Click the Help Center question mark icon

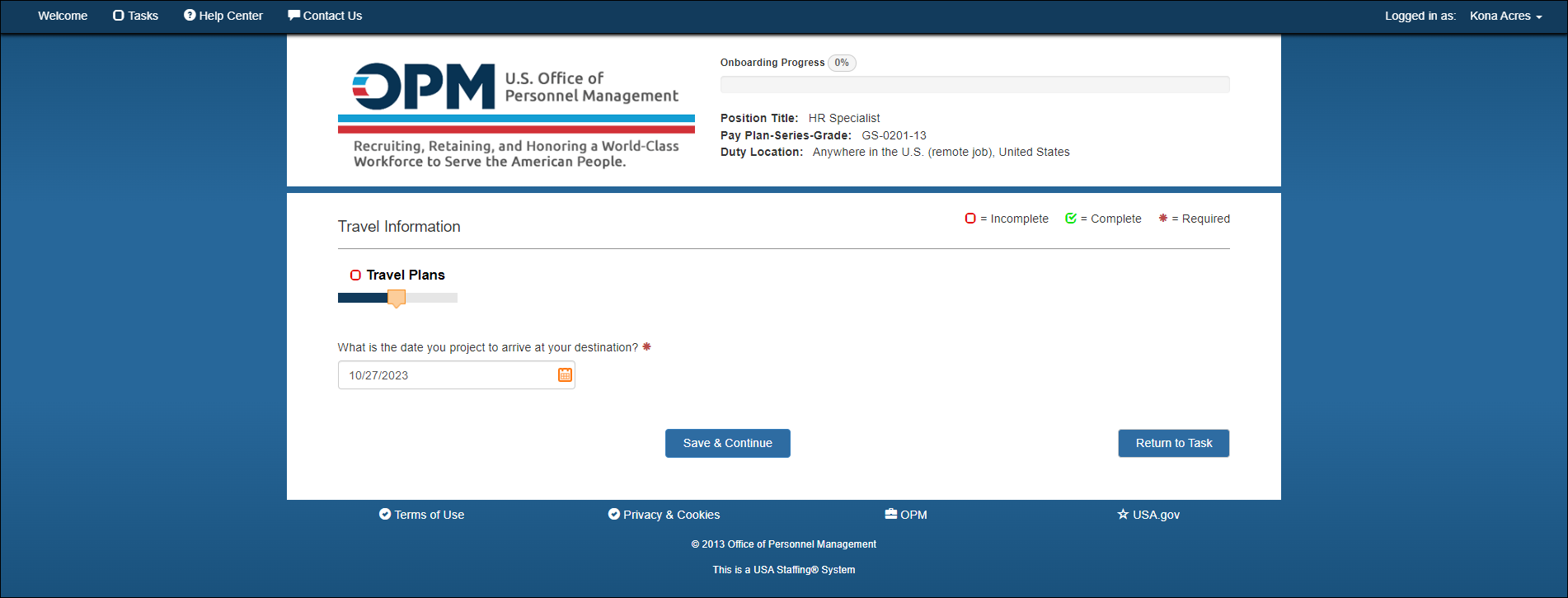pos(190,15)
